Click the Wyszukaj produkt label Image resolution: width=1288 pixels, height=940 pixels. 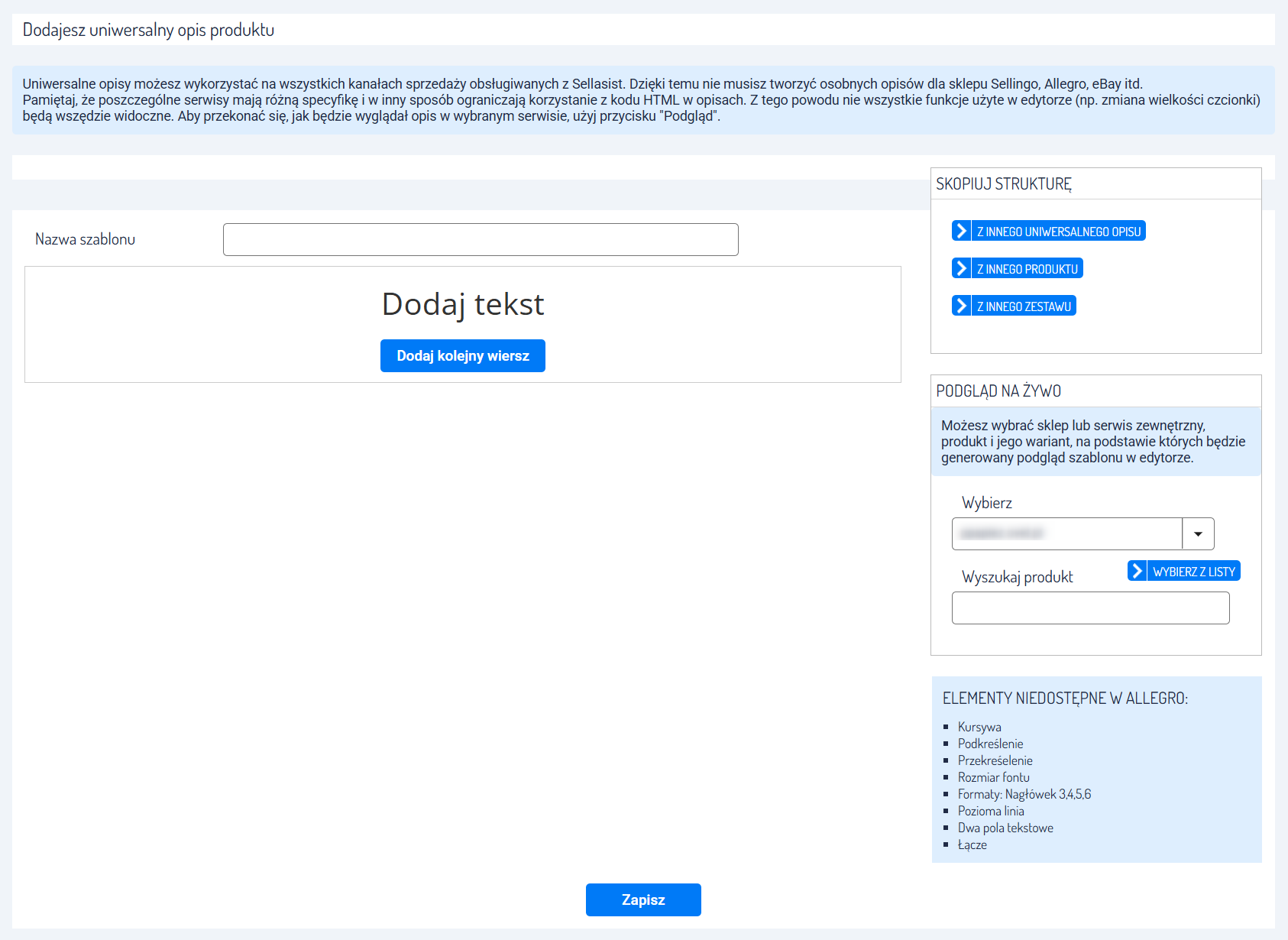coord(1017,577)
